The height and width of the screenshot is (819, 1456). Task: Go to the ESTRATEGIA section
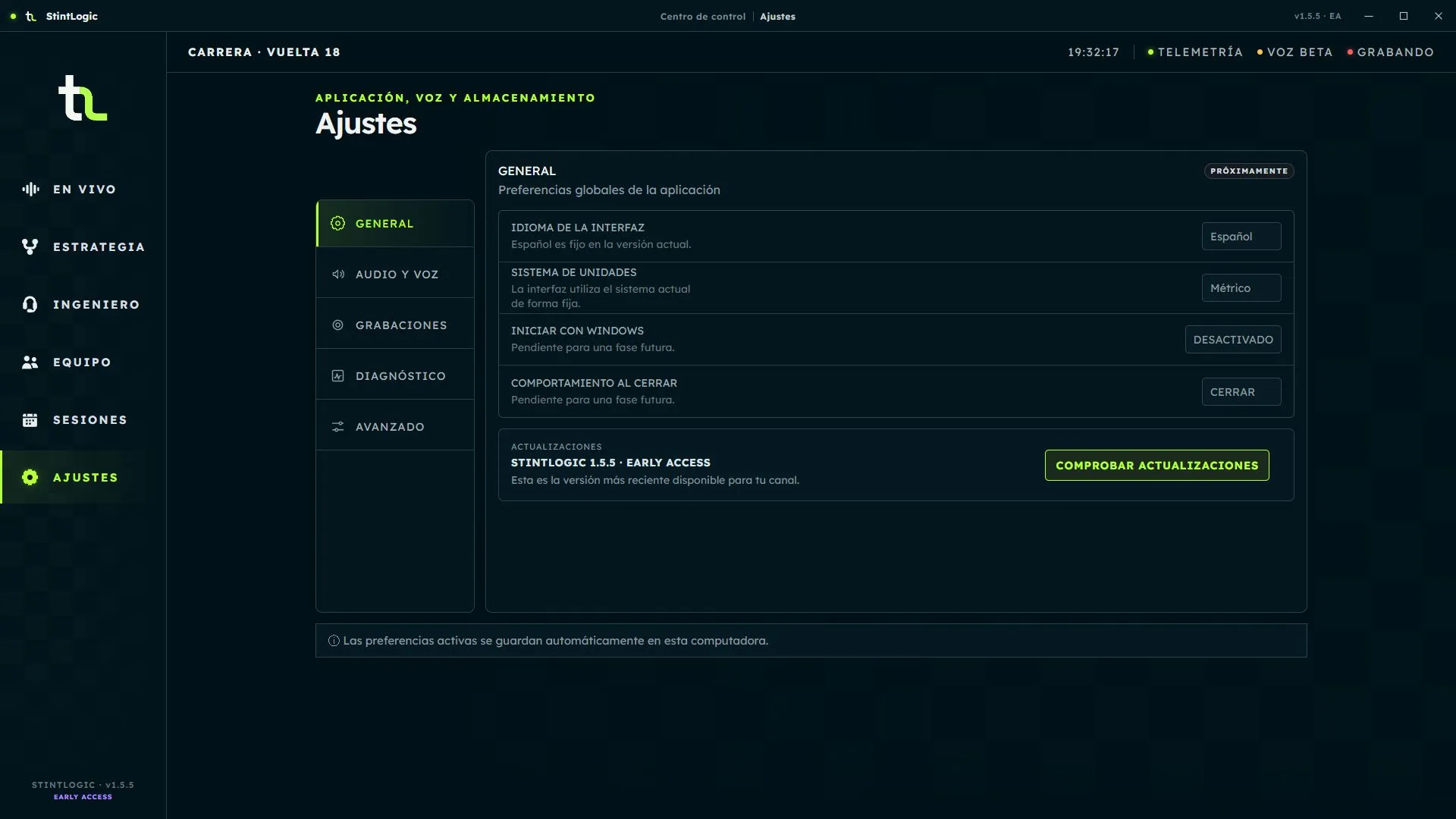pos(83,247)
